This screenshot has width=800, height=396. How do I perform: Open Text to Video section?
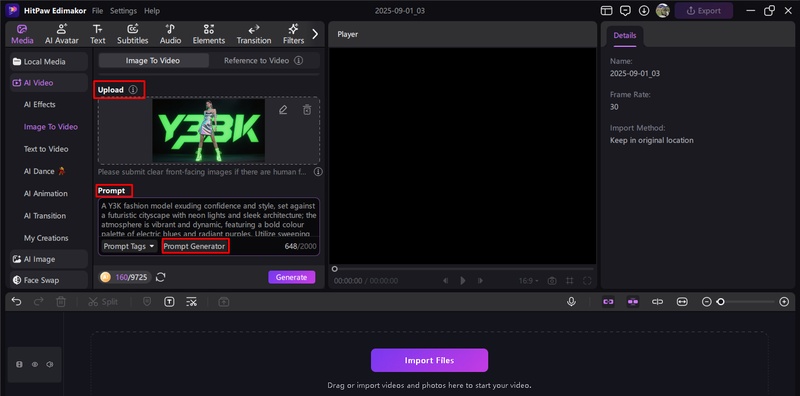coord(46,149)
